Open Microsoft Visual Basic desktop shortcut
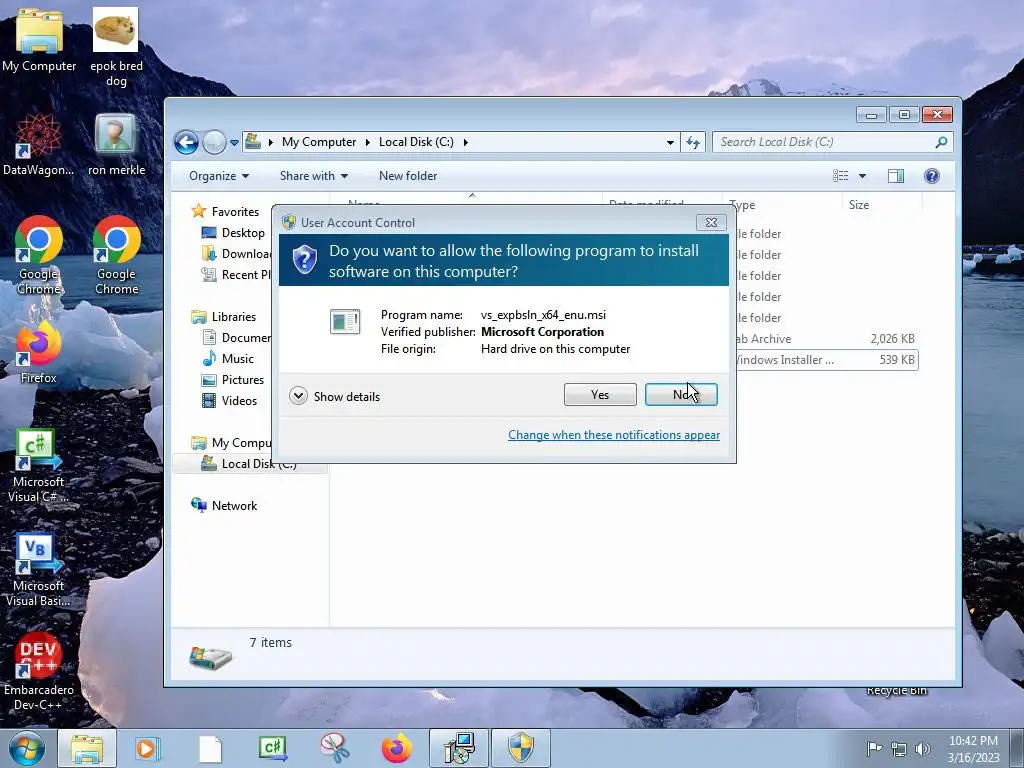The height and width of the screenshot is (768, 1024). tap(39, 570)
